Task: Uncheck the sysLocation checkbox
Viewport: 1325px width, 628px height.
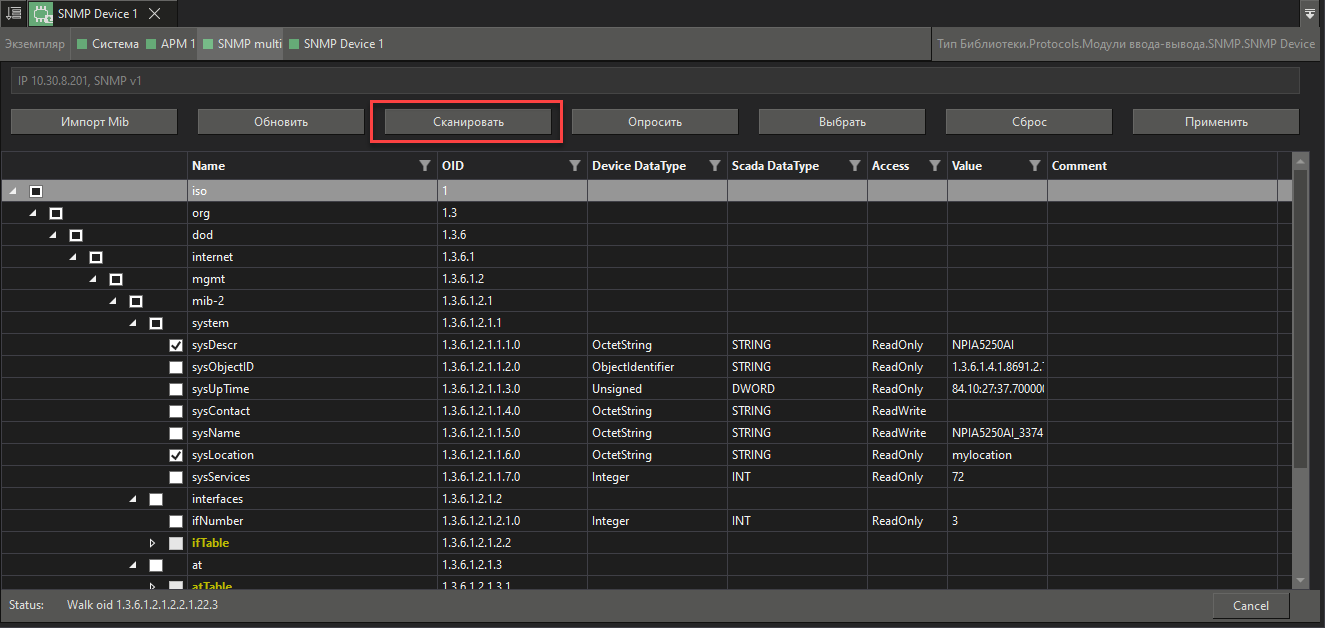Action: click(x=176, y=455)
